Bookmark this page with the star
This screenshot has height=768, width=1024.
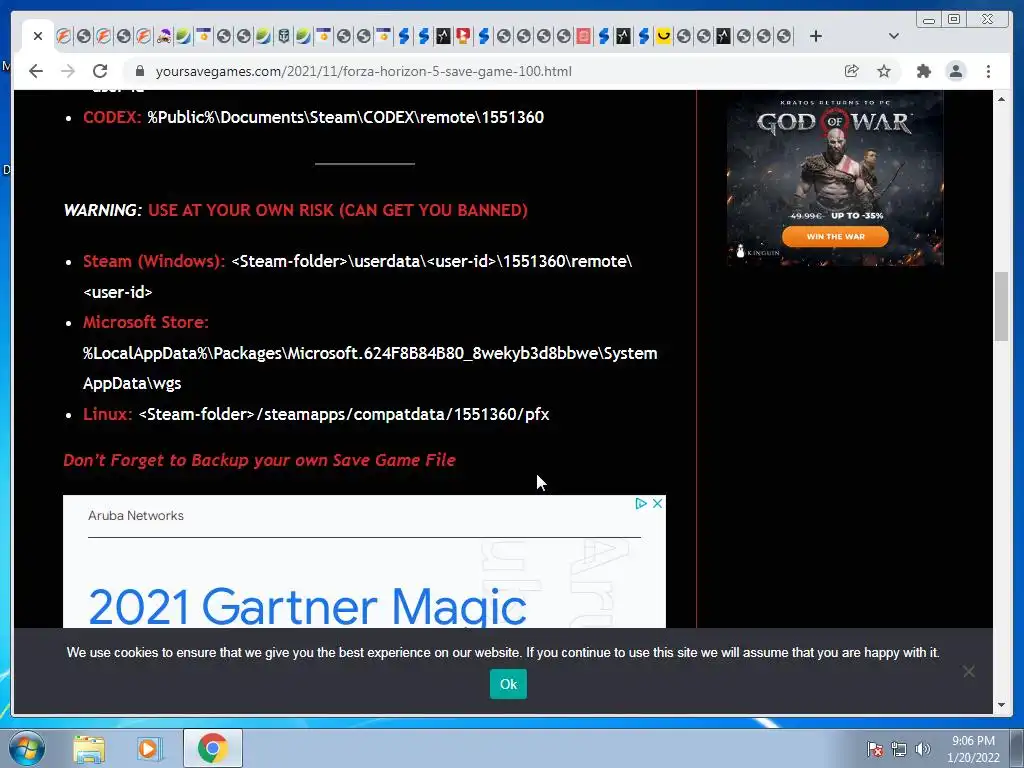pyautogui.click(x=884, y=71)
